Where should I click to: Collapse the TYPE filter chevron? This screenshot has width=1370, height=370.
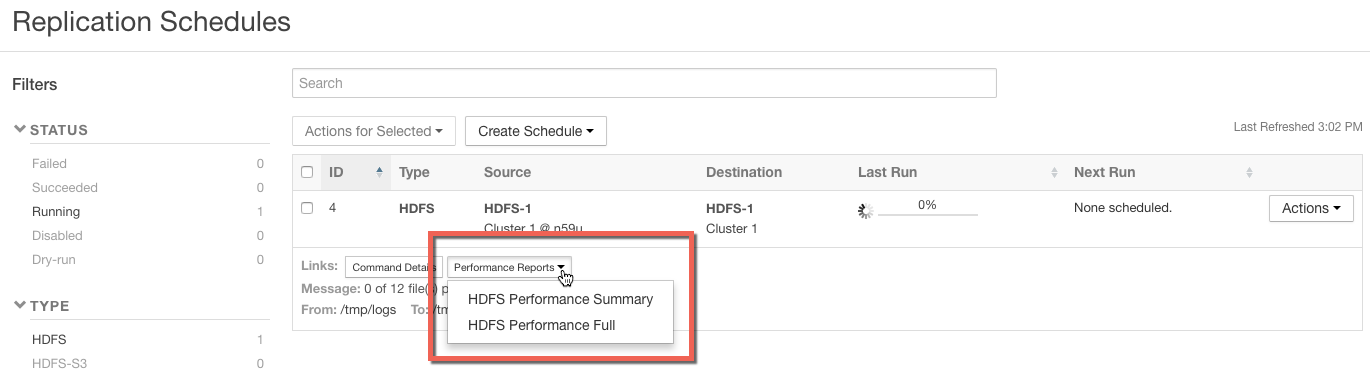pyautogui.click(x=19, y=306)
